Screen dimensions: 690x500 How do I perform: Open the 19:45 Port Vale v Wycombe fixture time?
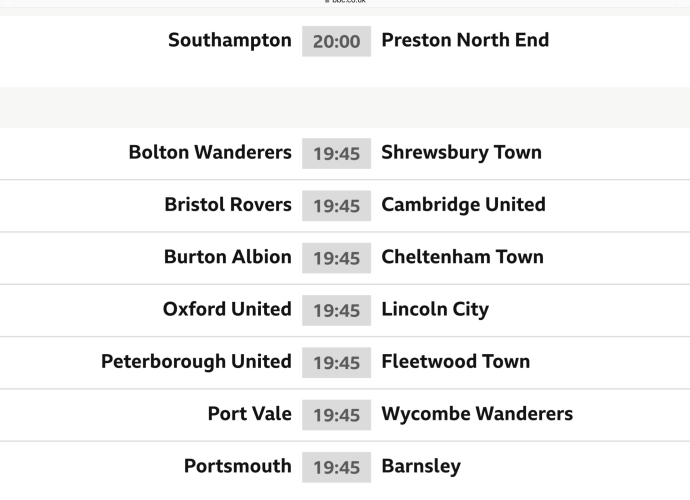pos(336,415)
